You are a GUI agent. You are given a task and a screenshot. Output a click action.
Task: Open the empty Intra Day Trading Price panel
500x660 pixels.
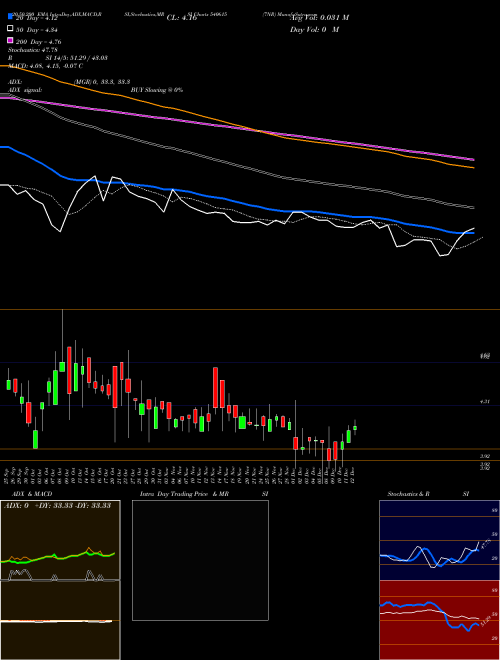click(200, 560)
